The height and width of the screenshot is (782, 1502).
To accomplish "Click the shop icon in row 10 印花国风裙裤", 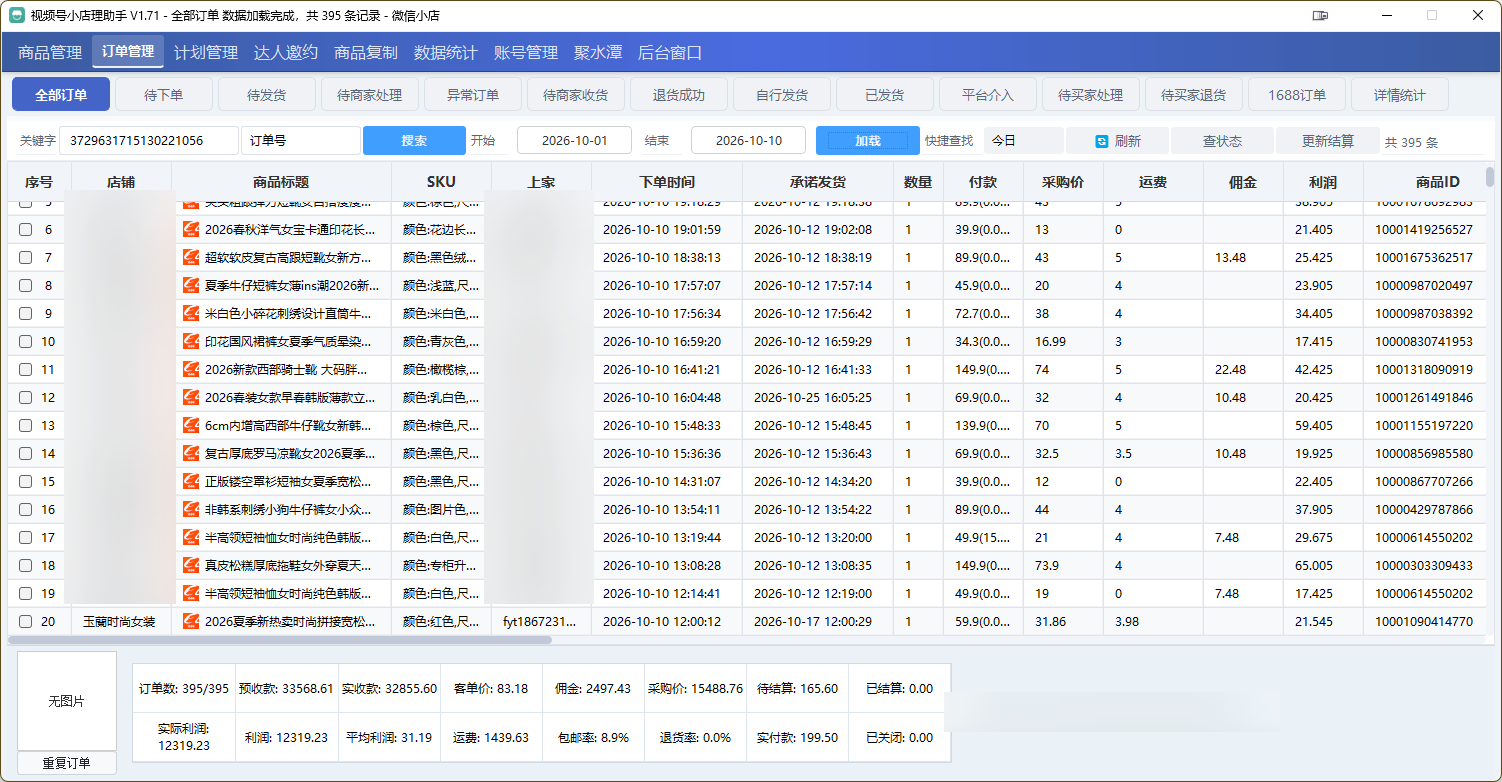I will (191, 341).
